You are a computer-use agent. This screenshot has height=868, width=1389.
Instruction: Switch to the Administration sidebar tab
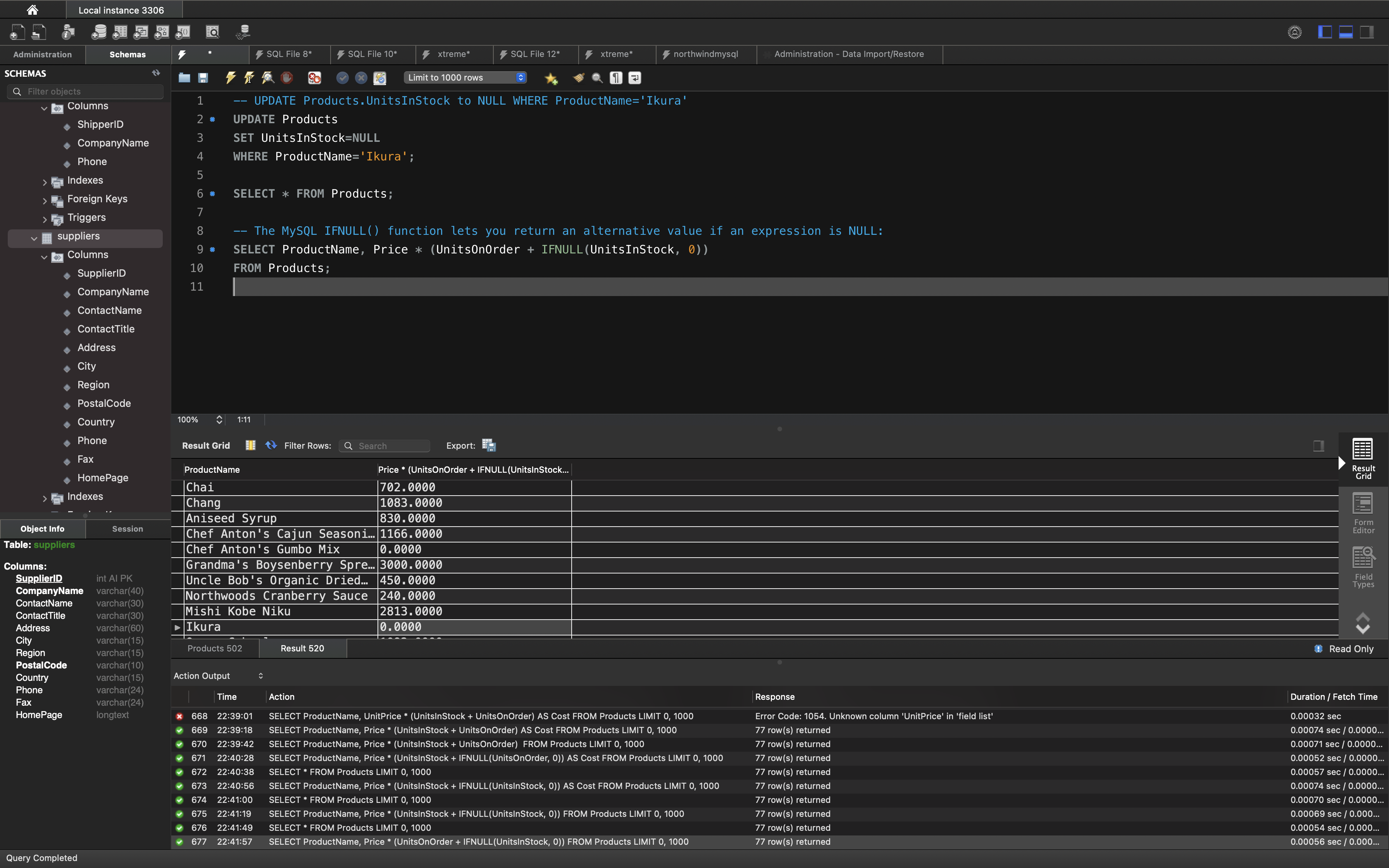coord(43,55)
